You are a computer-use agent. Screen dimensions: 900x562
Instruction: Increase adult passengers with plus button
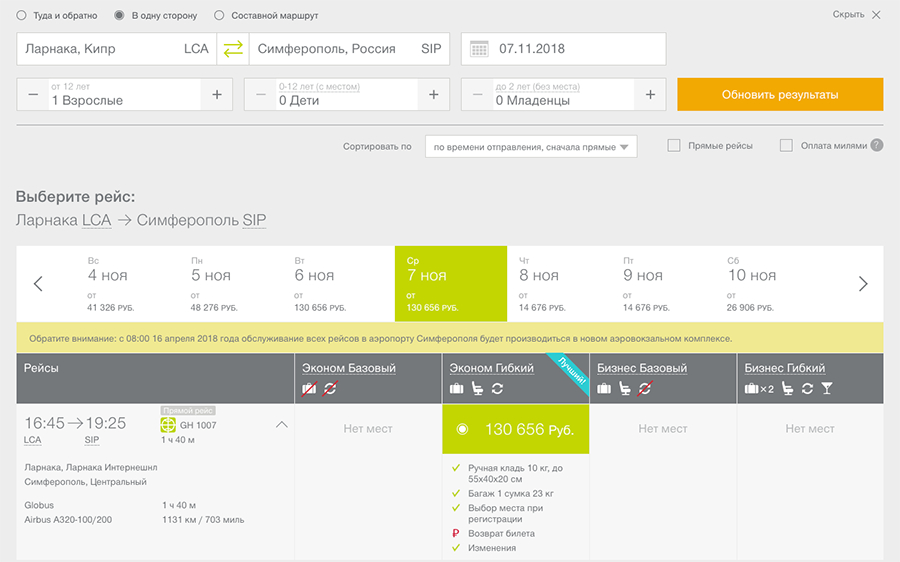(216, 95)
